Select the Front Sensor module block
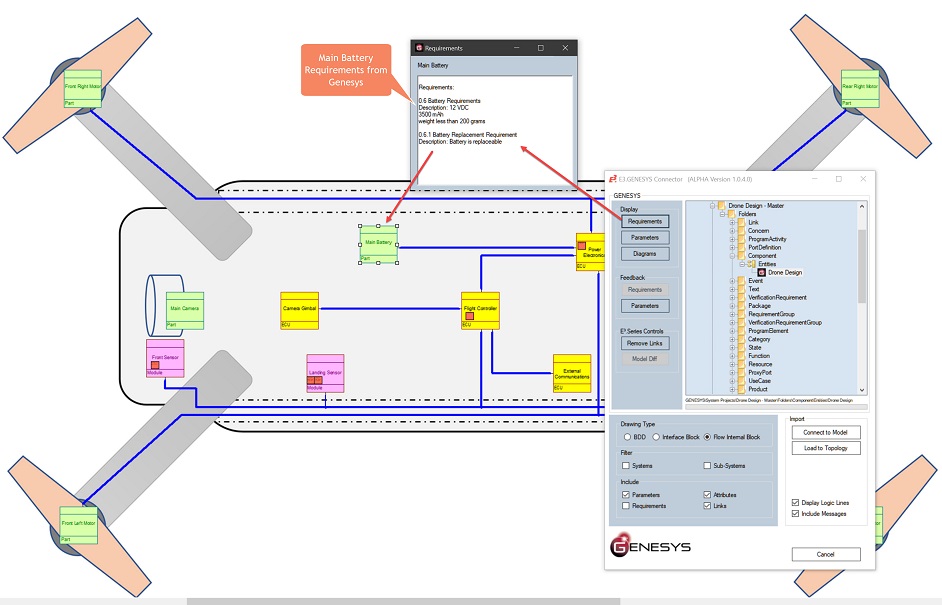942x605 pixels. coord(165,359)
